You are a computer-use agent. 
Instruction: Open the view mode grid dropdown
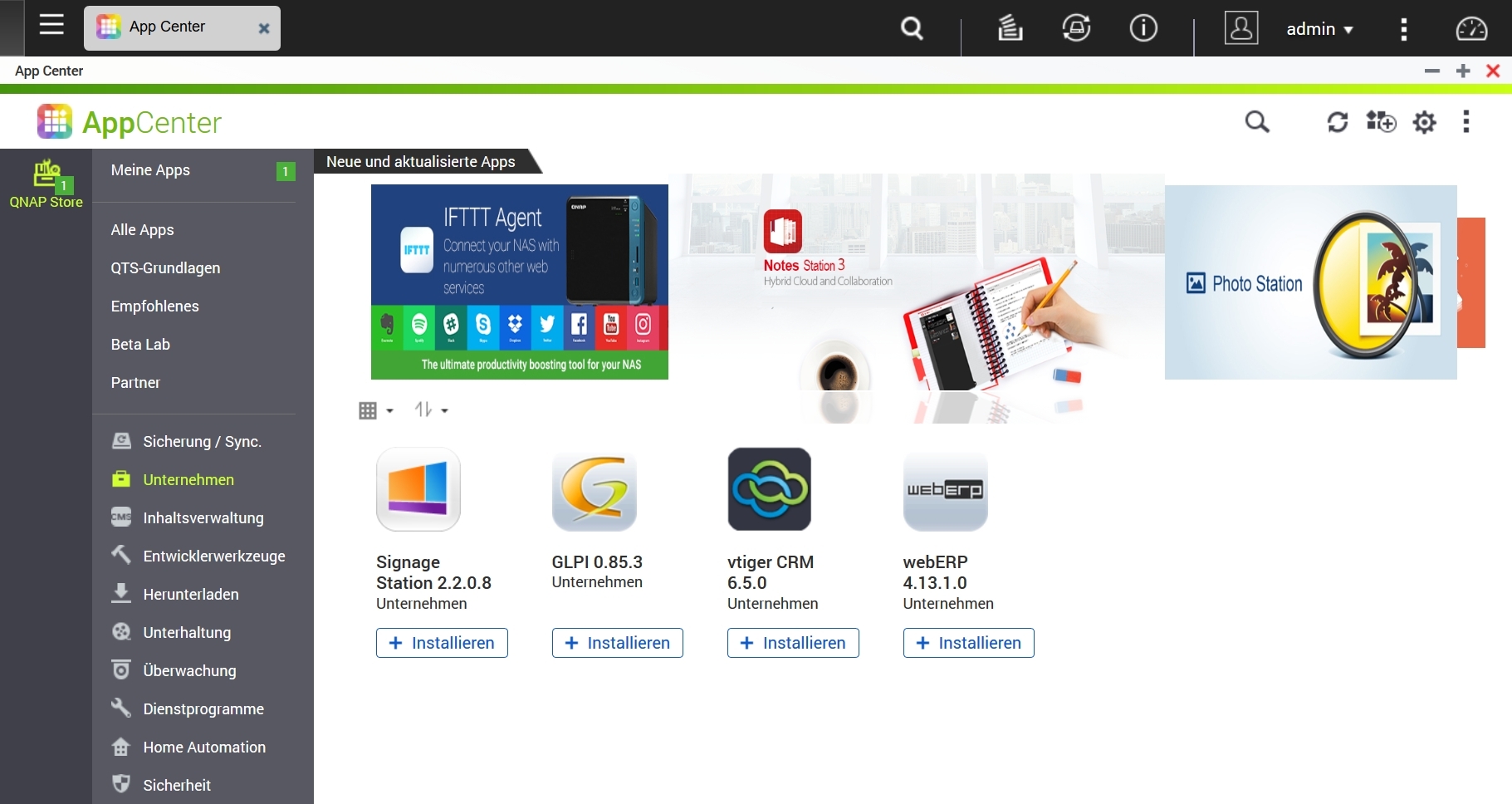(x=376, y=410)
